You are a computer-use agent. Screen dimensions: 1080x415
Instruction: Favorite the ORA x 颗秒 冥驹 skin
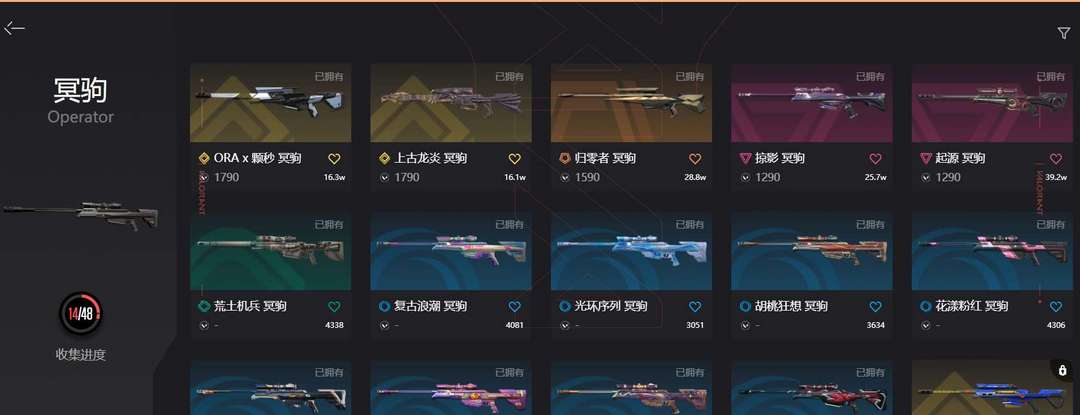click(x=334, y=159)
